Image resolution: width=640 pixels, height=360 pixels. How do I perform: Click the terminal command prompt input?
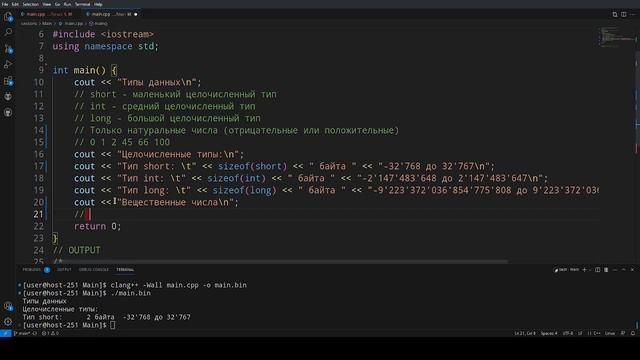coord(113,325)
